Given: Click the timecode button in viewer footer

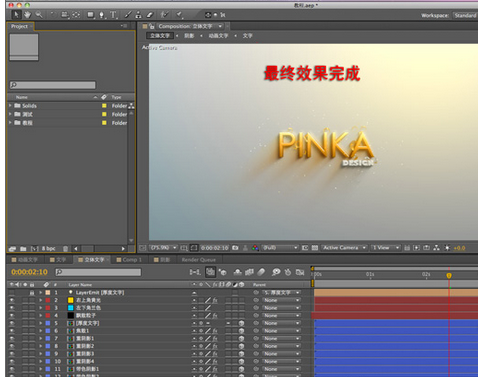Looking at the screenshot, I should [215, 248].
